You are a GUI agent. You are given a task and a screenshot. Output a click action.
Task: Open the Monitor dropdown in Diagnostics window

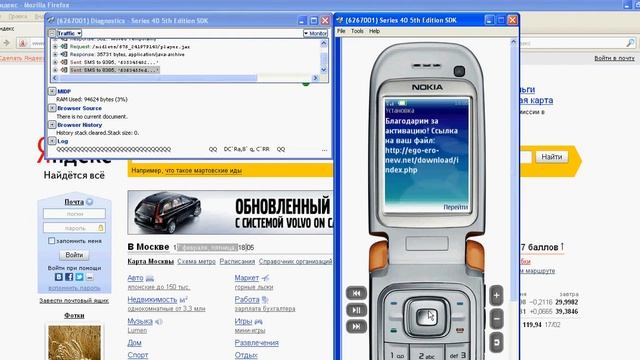point(315,33)
